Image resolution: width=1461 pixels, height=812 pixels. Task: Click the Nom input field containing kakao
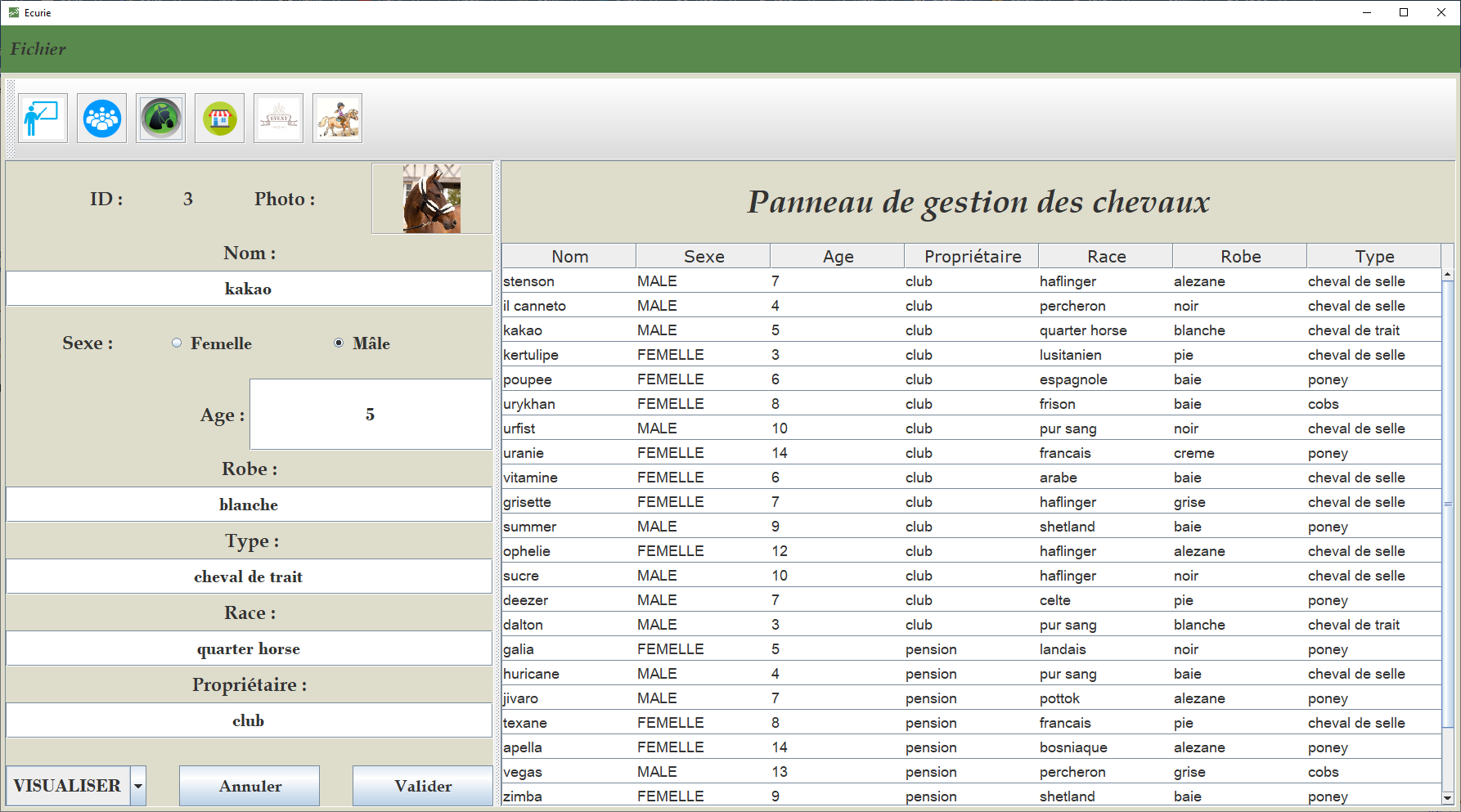point(249,289)
